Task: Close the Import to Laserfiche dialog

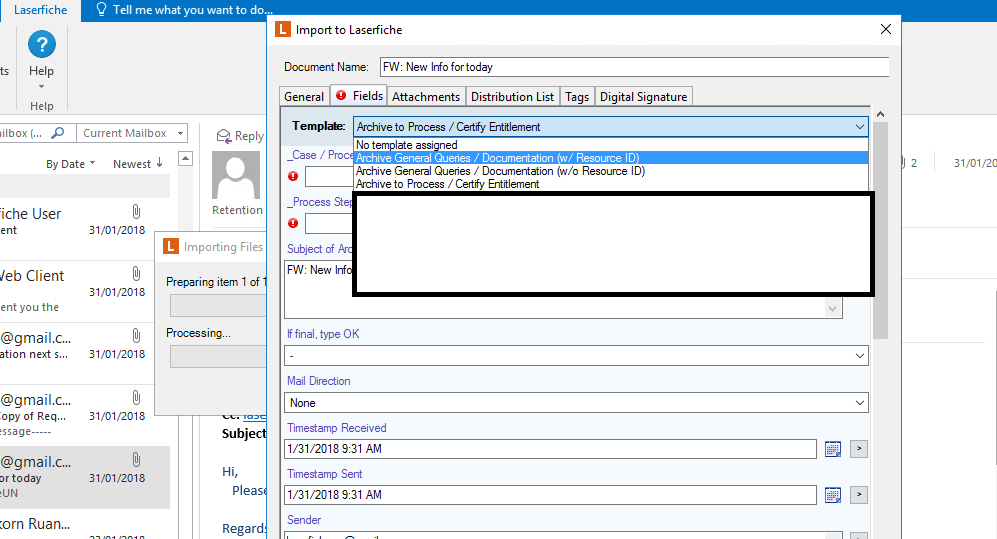Action: point(886,29)
